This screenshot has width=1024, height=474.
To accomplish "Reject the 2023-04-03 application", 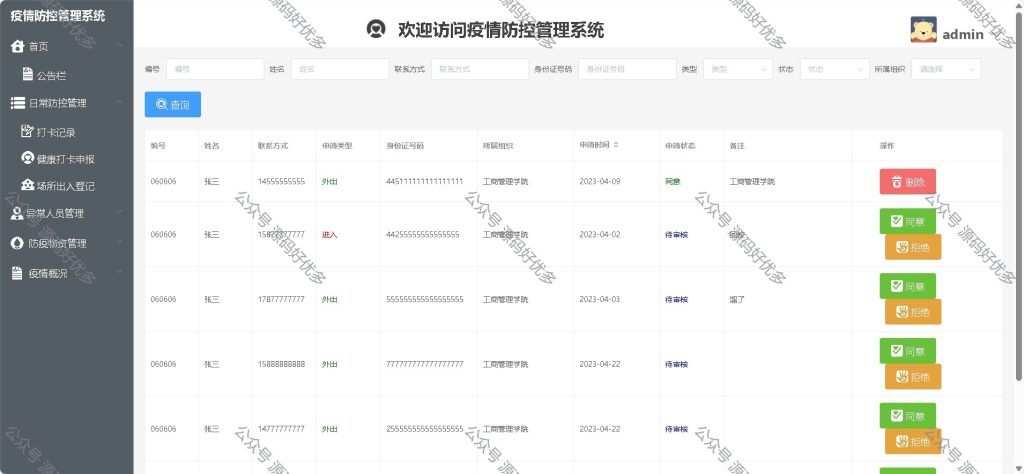I will pos(913,312).
